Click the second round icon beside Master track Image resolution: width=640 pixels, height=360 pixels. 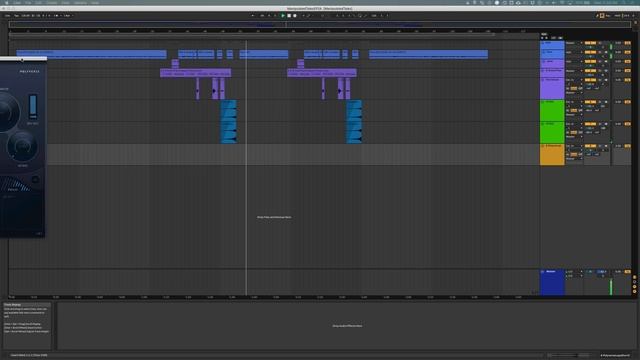tap(634, 282)
